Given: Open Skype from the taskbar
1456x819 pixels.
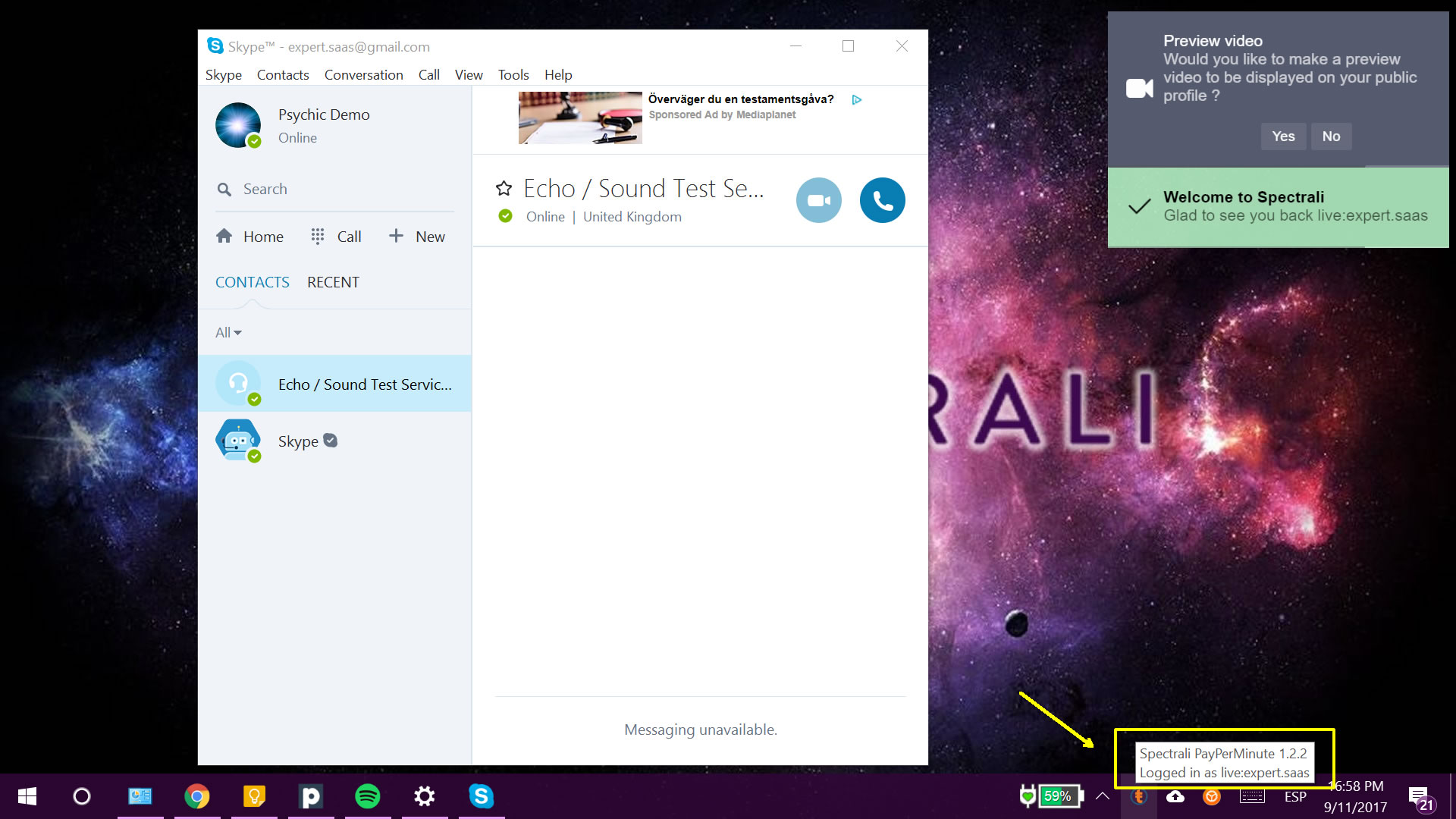Looking at the screenshot, I should click(481, 796).
